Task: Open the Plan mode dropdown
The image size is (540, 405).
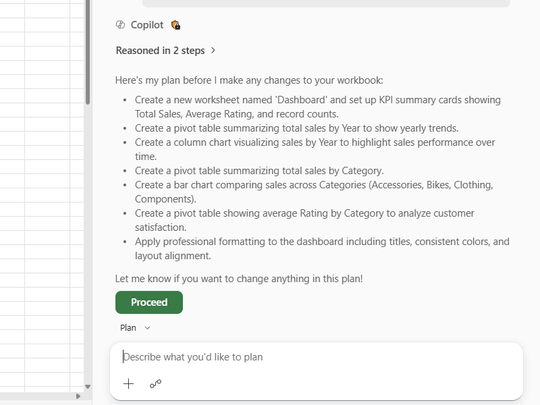Action: (135, 328)
